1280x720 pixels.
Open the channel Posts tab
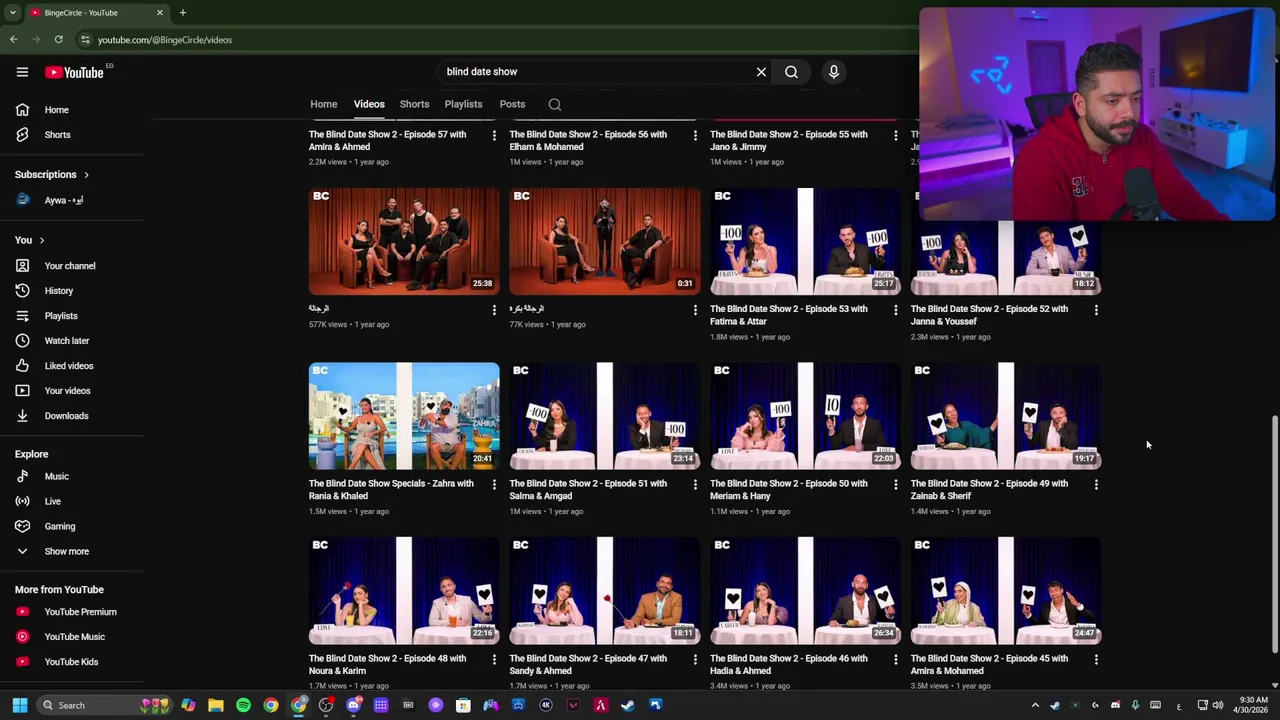point(512,104)
